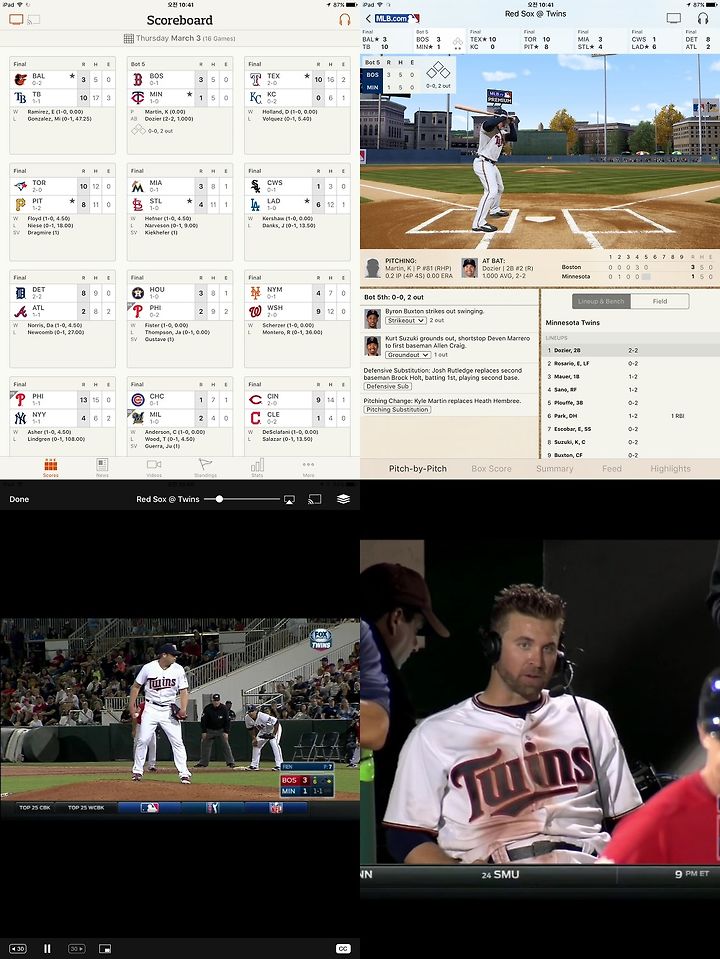Screen dimensions: 720x959
Task: Tap the TV icon in Gameday header
Action: point(674,18)
